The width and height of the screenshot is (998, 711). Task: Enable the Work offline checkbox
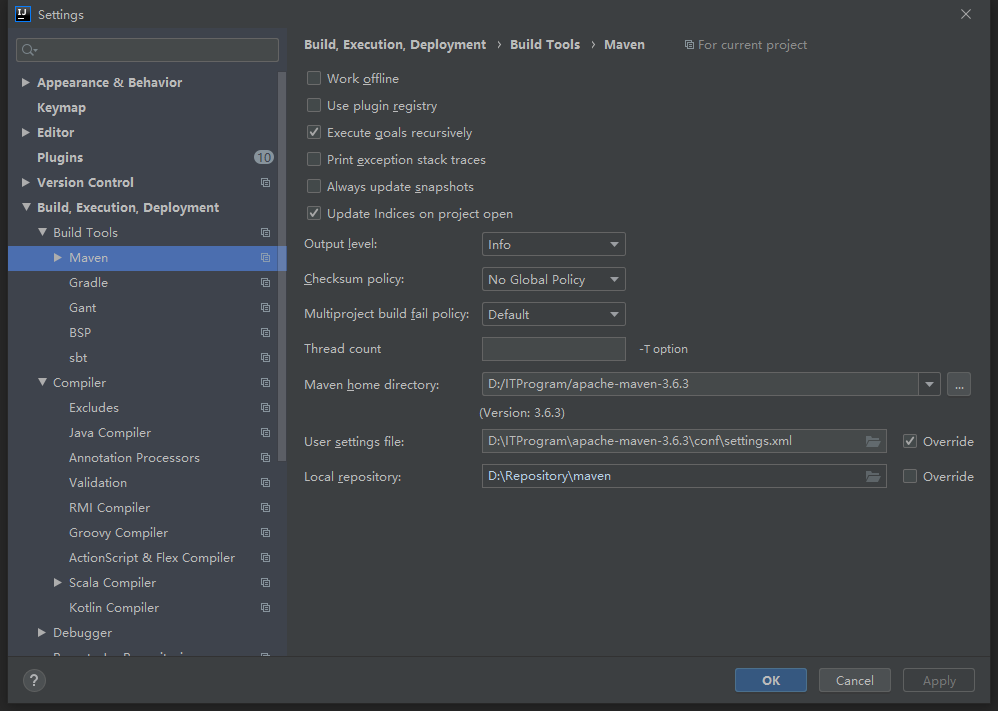[x=314, y=78]
